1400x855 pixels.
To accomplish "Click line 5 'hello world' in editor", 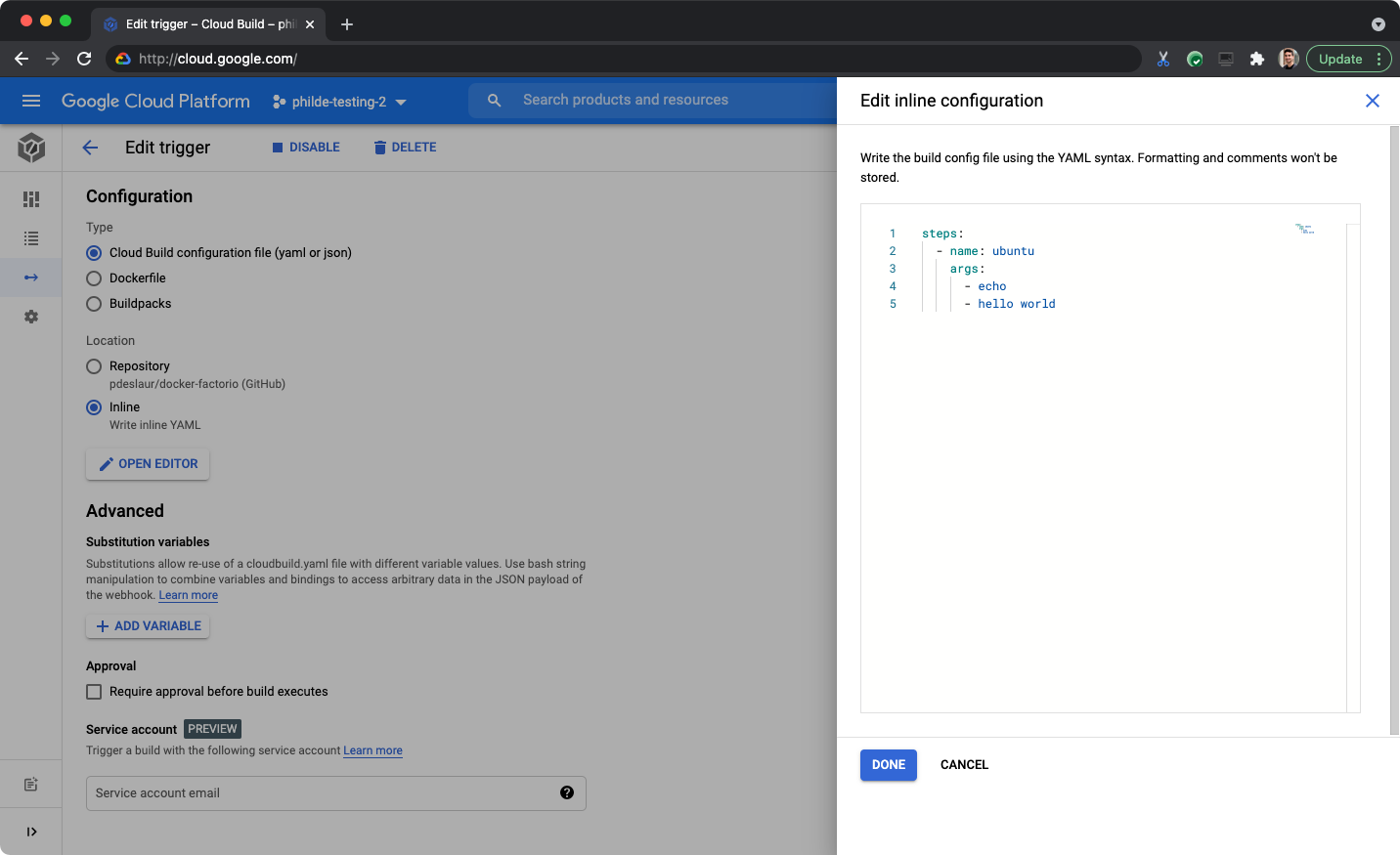I will [1016, 304].
